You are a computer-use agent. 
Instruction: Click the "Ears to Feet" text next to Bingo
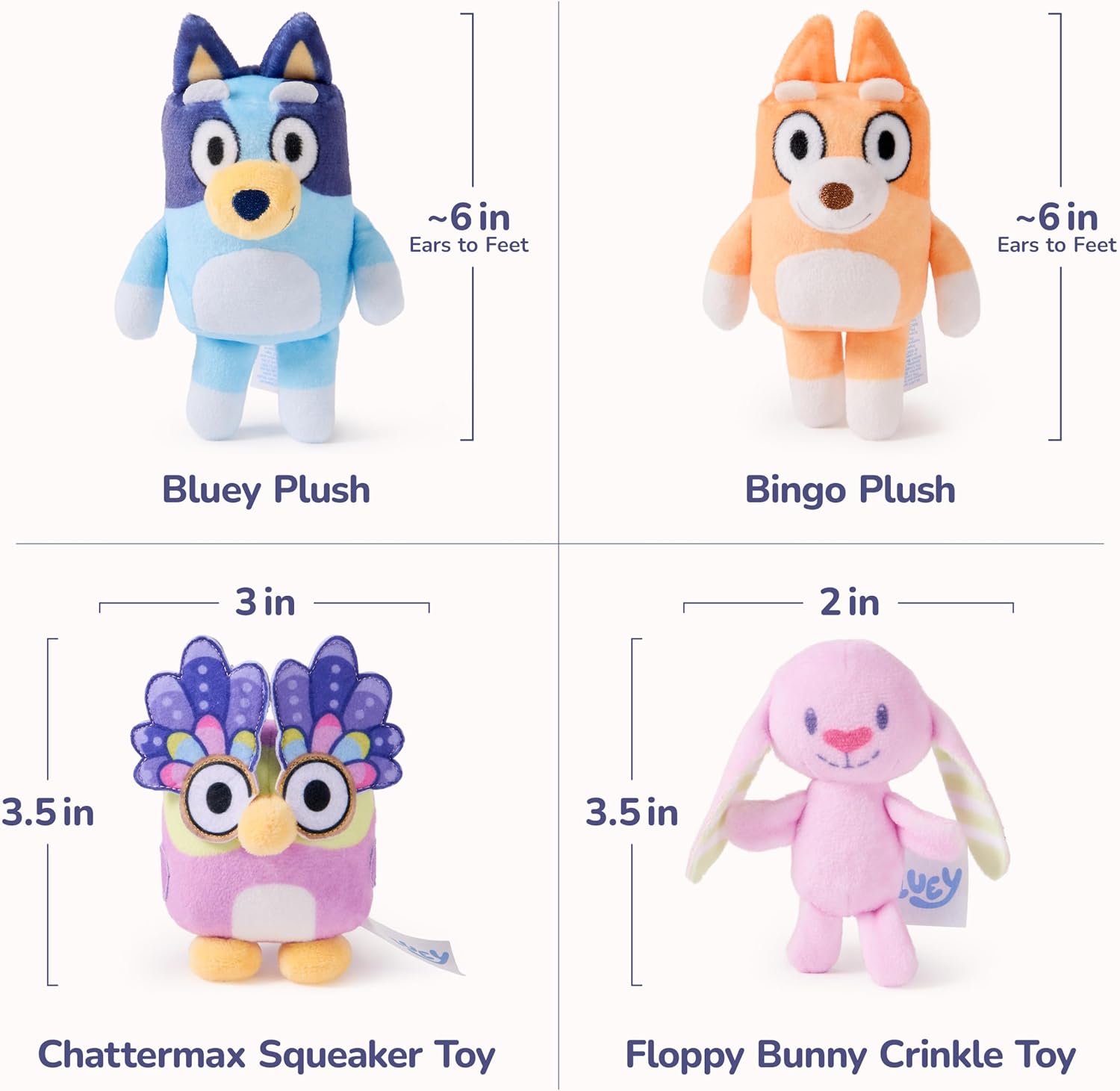point(1057,245)
